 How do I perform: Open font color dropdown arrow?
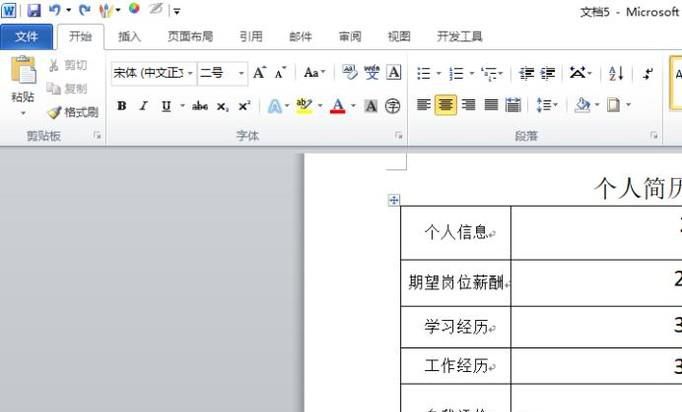[353, 105]
